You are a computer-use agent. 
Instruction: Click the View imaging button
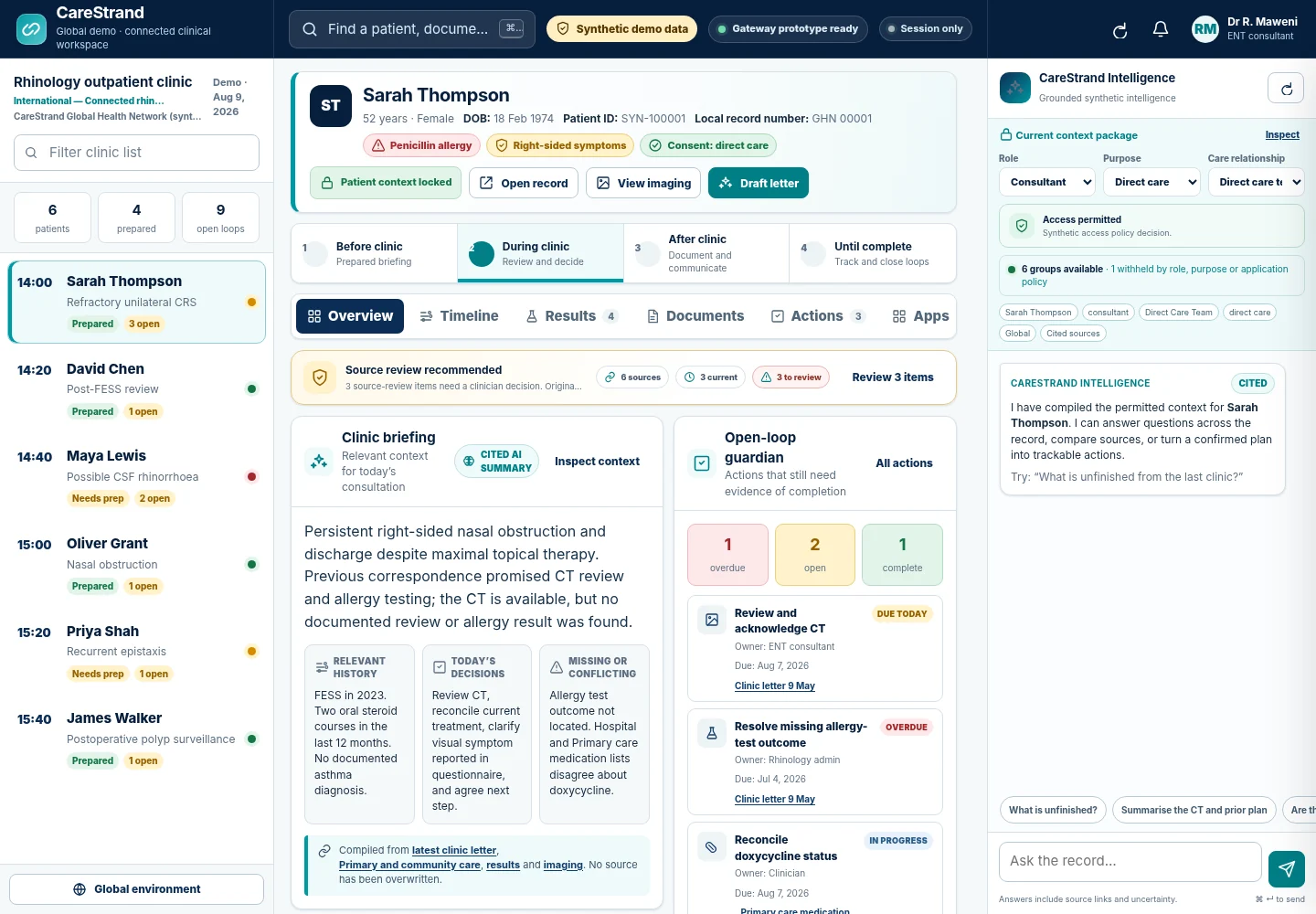[x=643, y=183]
